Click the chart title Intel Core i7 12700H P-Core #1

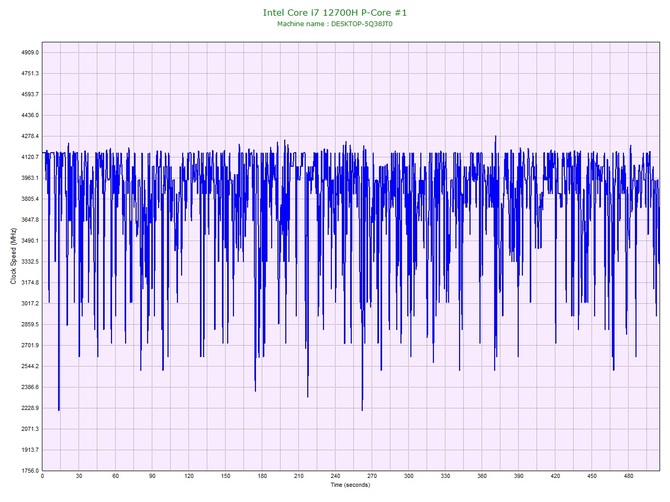tap(335, 12)
